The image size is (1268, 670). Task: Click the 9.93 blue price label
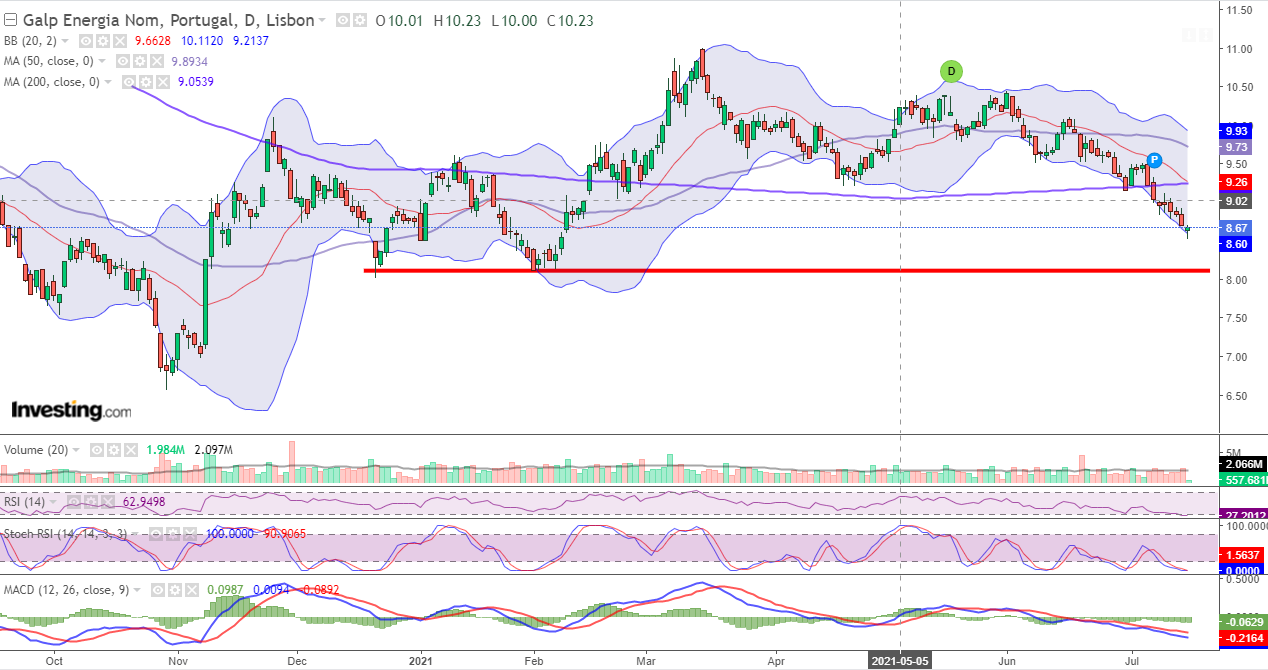[x=1236, y=131]
